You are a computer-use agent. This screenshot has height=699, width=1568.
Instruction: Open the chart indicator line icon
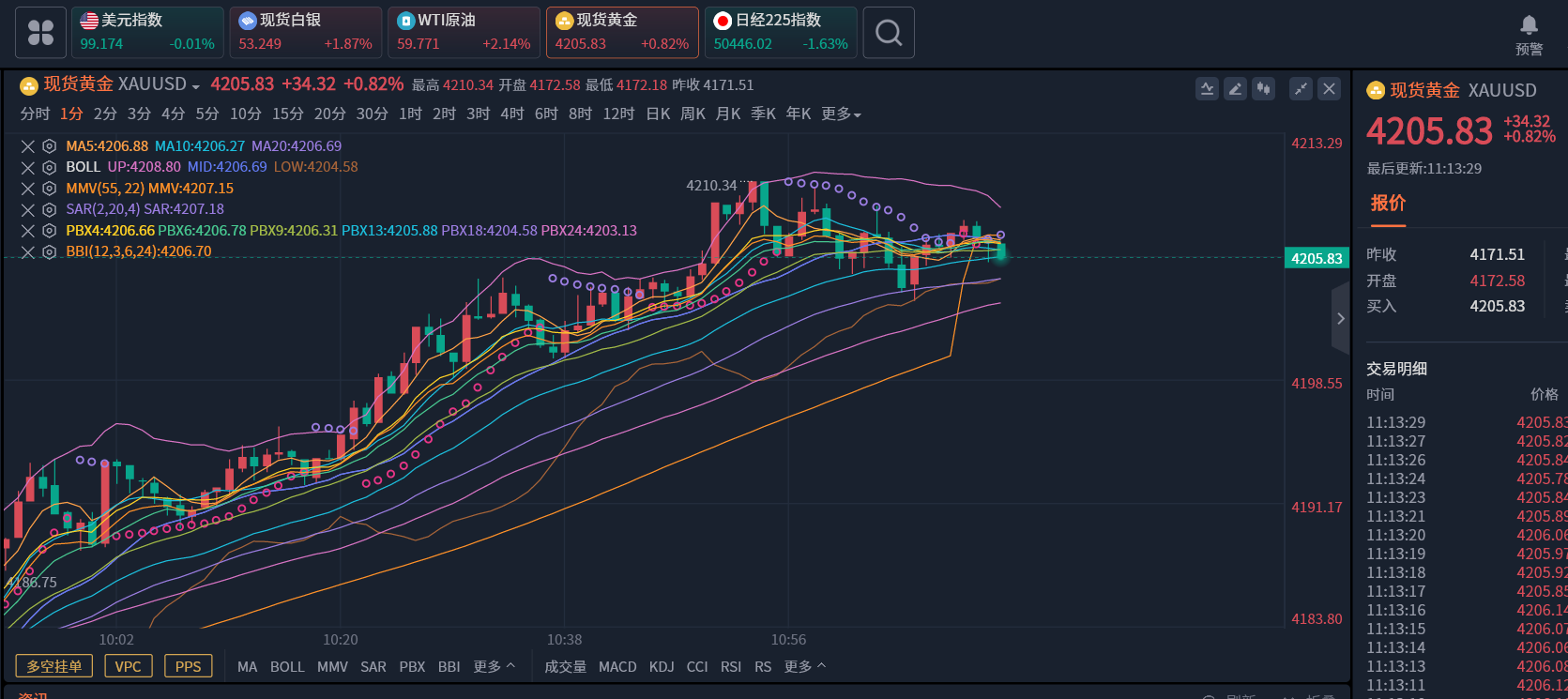click(x=1207, y=89)
